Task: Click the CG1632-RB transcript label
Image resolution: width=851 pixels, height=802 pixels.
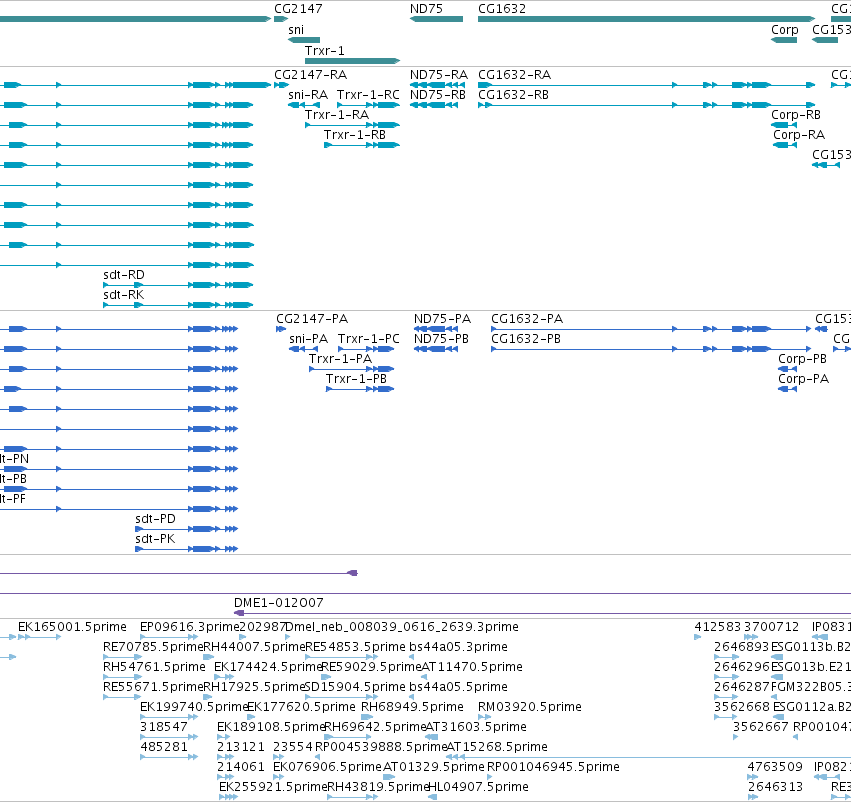Action: coord(513,94)
